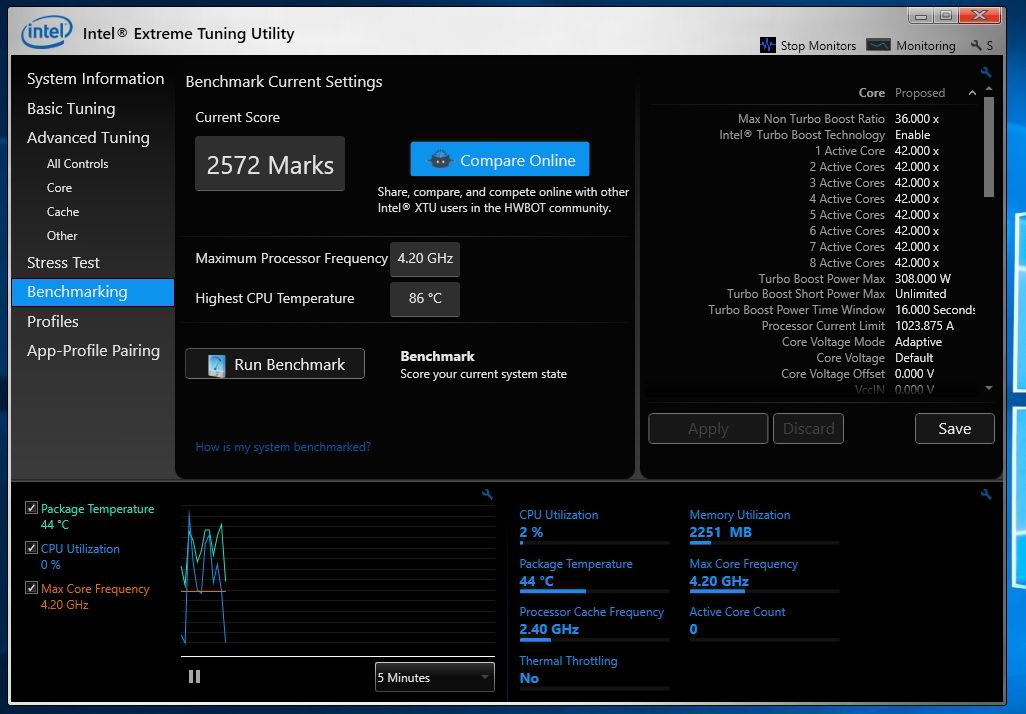The width and height of the screenshot is (1026, 714).
Task: Select Advanced Tuning in the sidebar
Action: tap(88, 137)
